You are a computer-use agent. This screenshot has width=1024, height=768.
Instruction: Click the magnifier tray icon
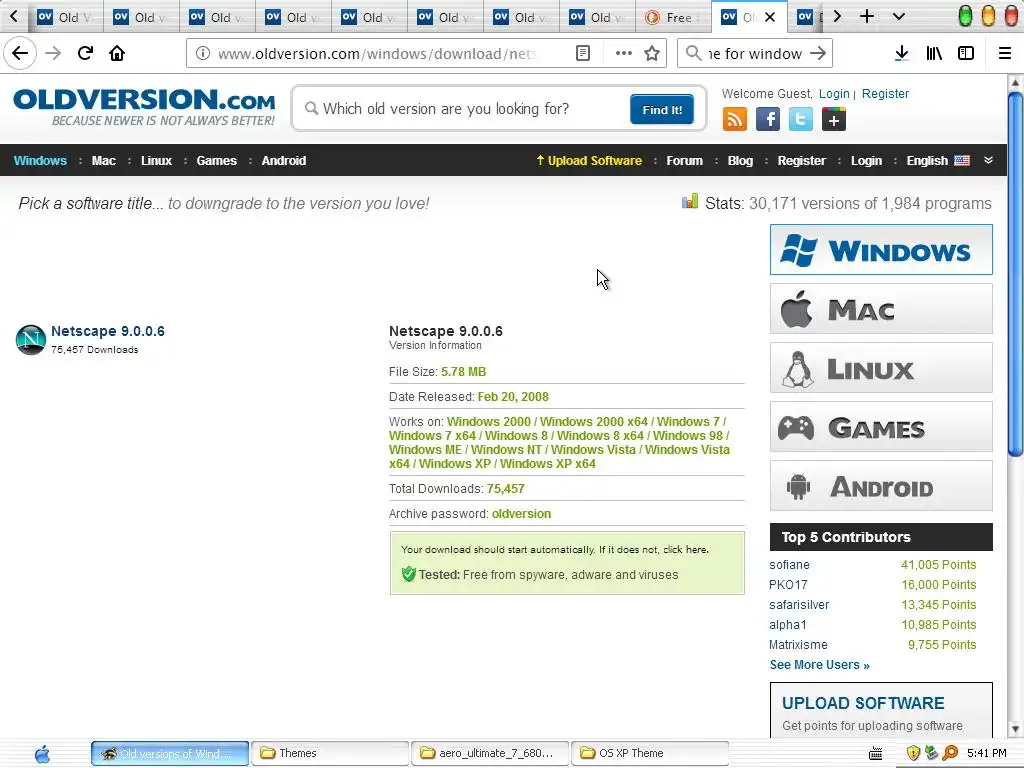pyautogui.click(x=950, y=754)
